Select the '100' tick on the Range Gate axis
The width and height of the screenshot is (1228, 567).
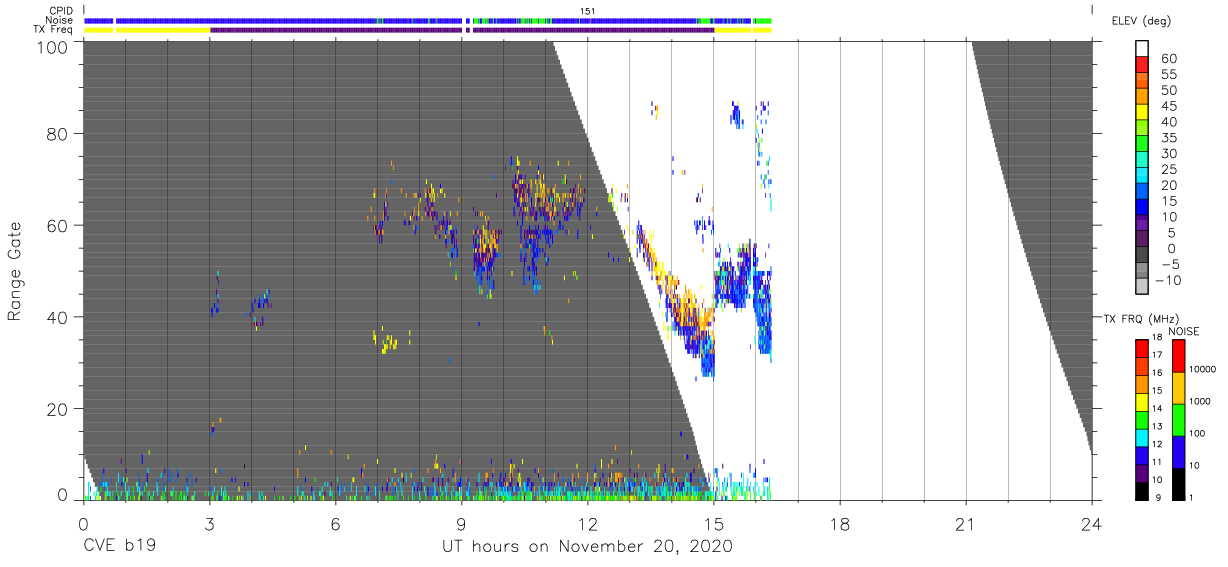54,47
